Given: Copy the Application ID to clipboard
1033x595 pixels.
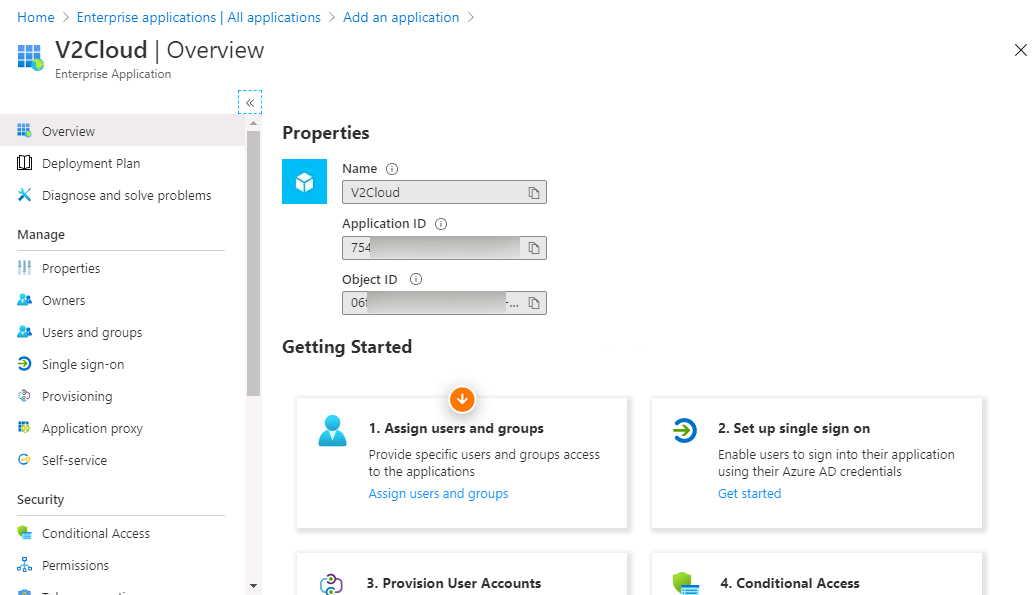Looking at the screenshot, I should point(534,248).
